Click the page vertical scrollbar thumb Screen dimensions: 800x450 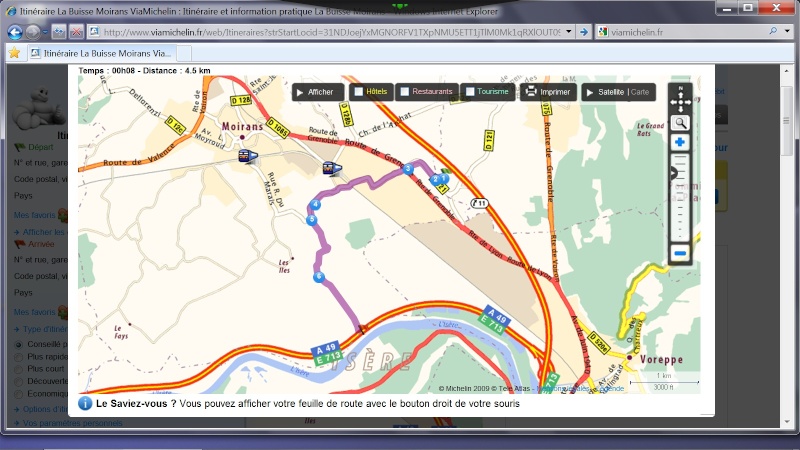coord(786,121)
